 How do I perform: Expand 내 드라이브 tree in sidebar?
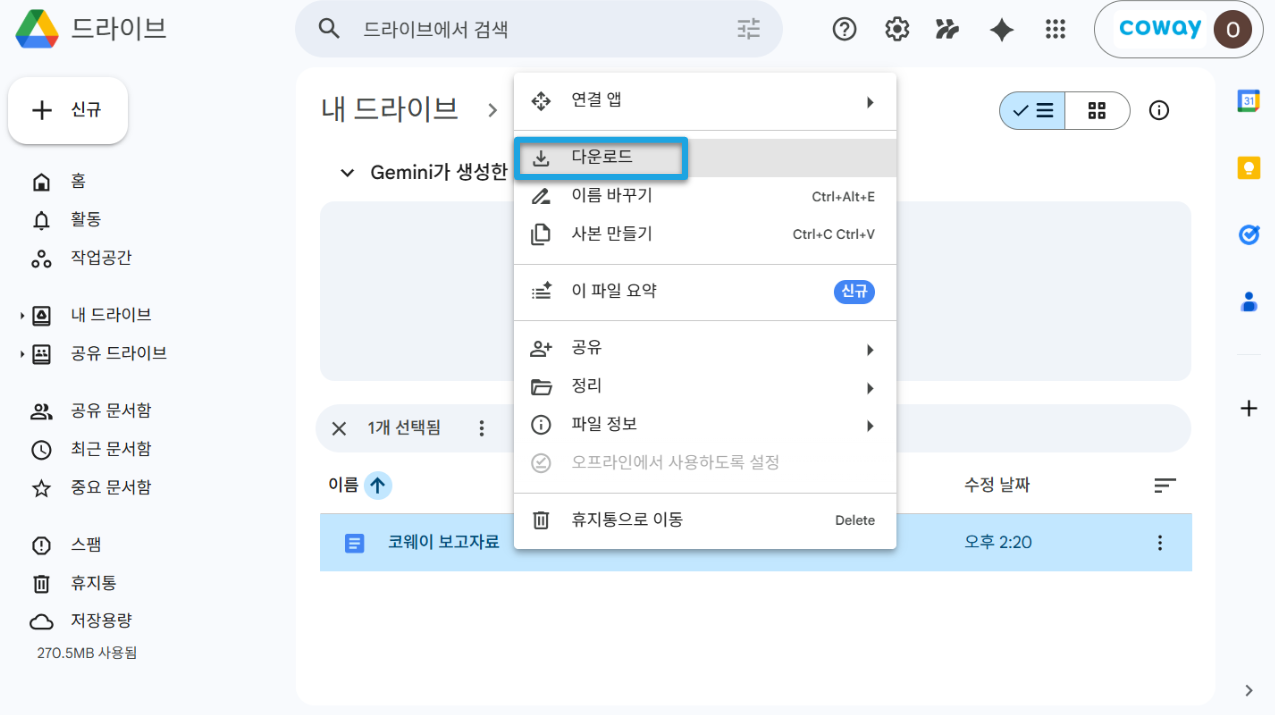pyautogui.click(x=21, y=316)
